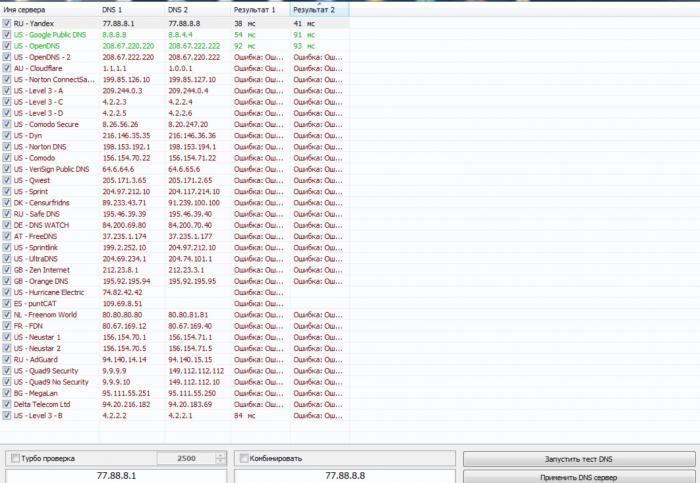Select the US - Norton DNS row

tap(175, 146)
